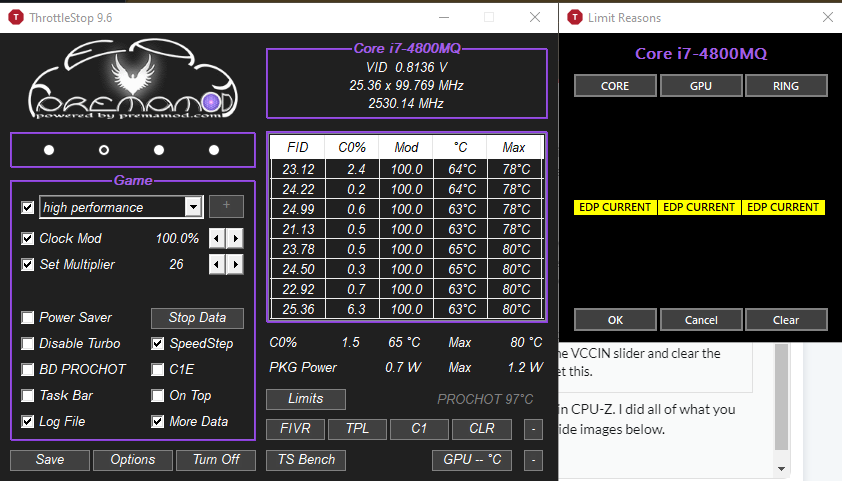Select the first profile radio button

(49, 150)
